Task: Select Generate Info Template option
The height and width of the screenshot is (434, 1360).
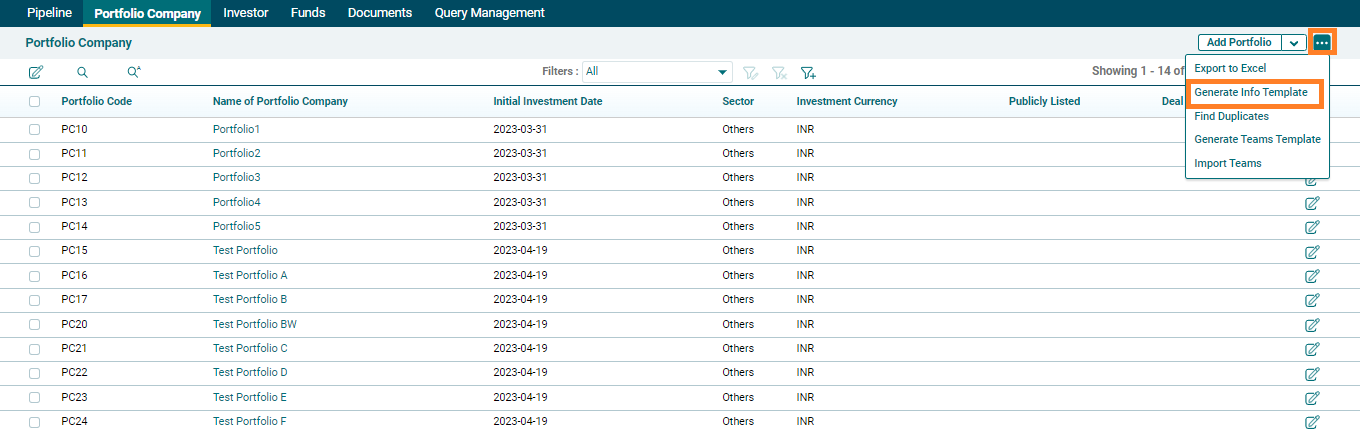Action: (x=1250, y=92)
